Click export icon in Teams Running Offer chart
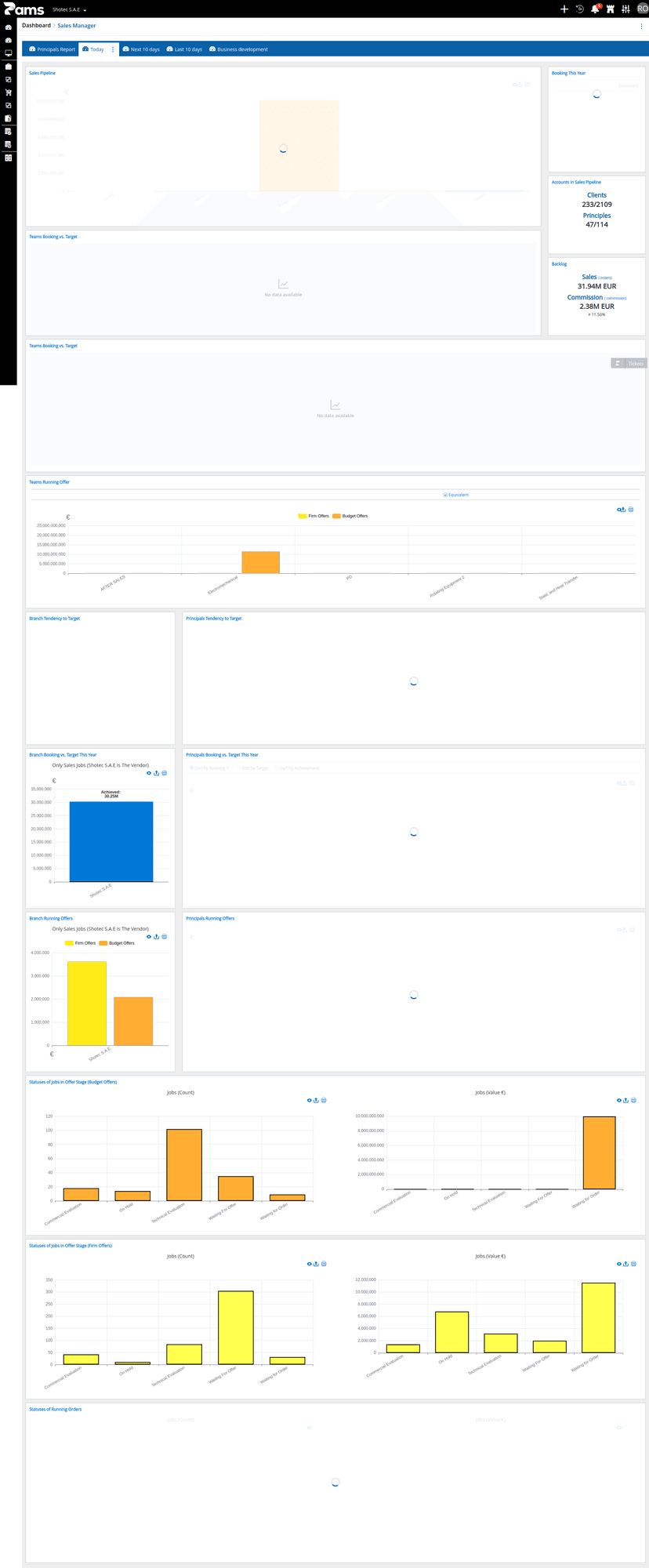649x1568 pixels. tap(623, 510)
